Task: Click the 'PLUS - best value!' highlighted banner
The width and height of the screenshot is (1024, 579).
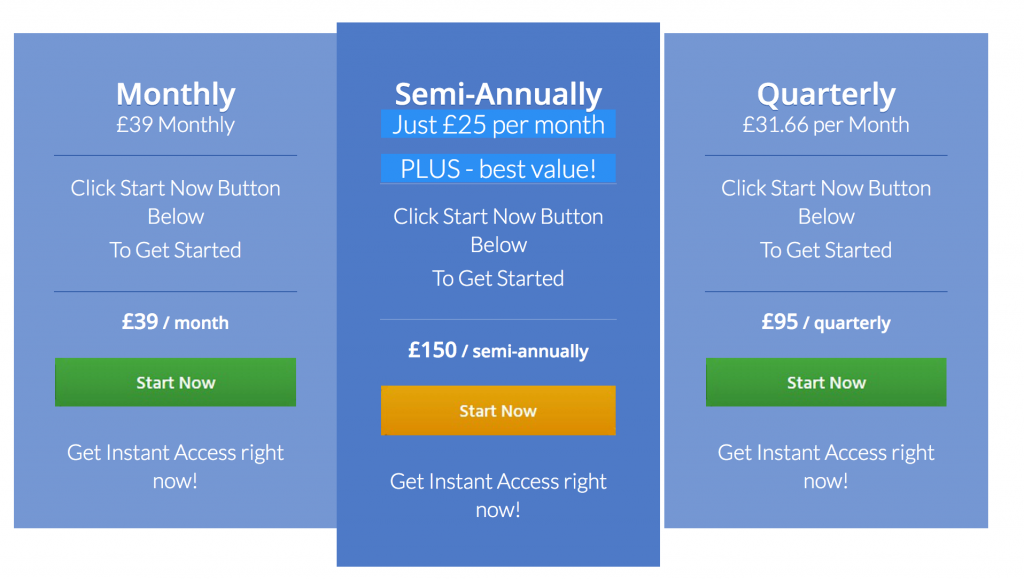Action: (x=498, y=168)
